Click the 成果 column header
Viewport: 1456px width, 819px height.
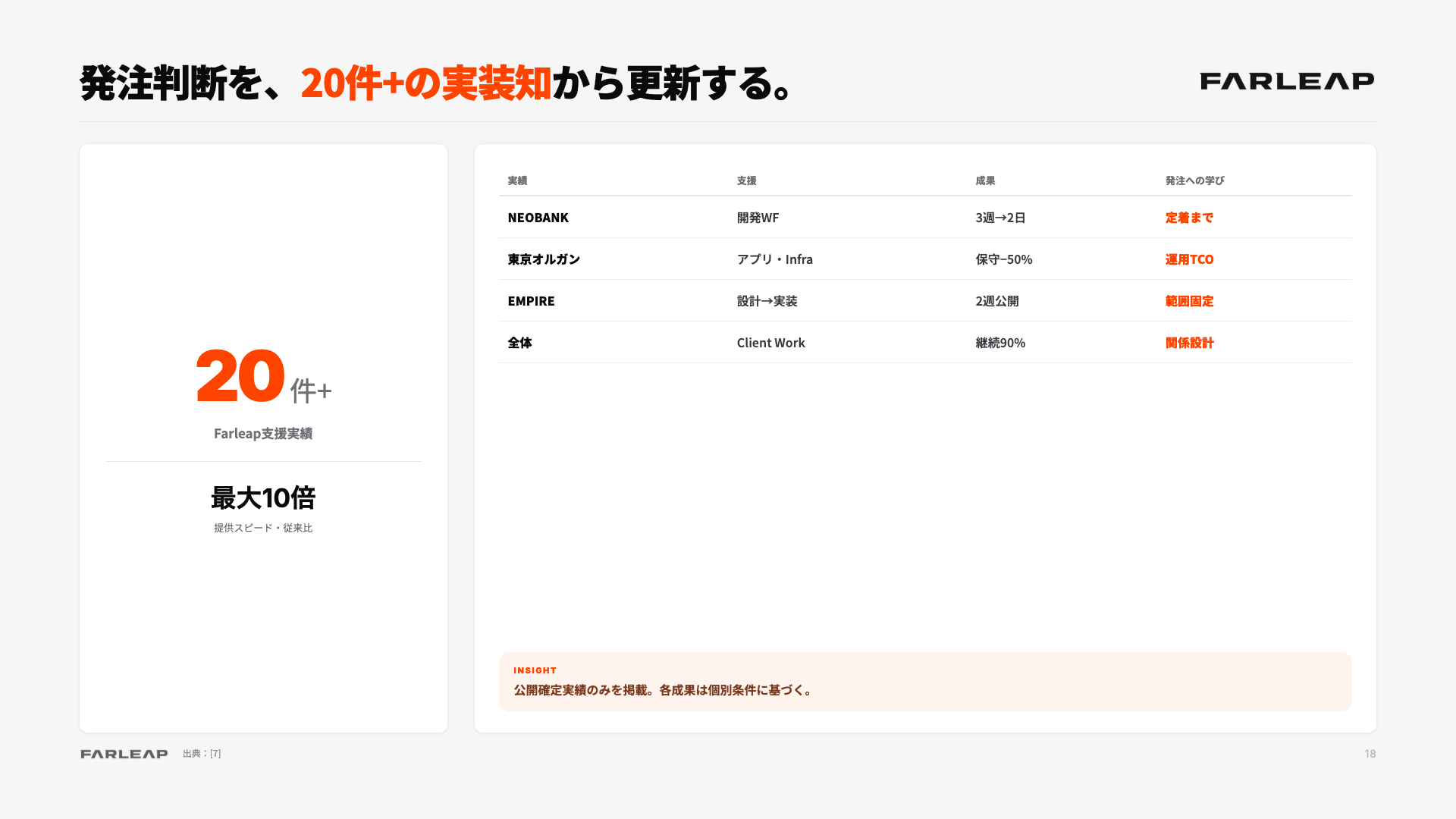985,180
